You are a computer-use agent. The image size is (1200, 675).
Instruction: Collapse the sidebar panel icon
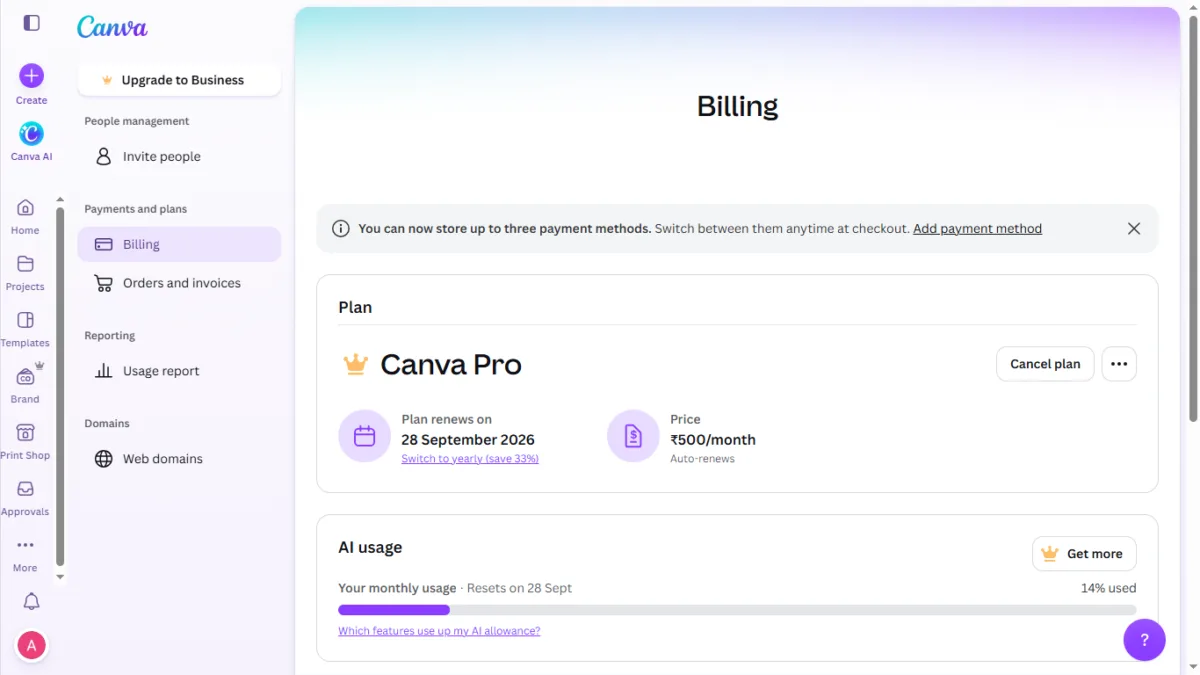pyautogui.click(x=32, y=23)
